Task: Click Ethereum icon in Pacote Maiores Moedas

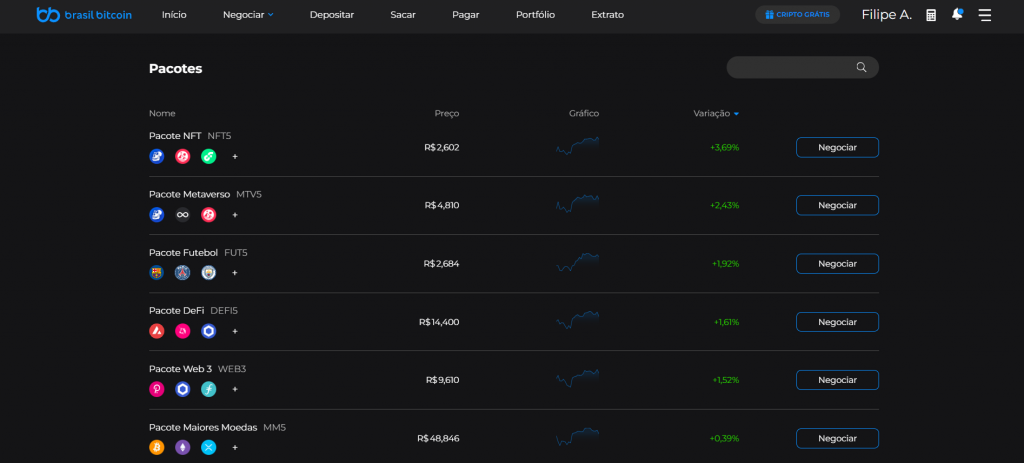Action: [183, 447]
